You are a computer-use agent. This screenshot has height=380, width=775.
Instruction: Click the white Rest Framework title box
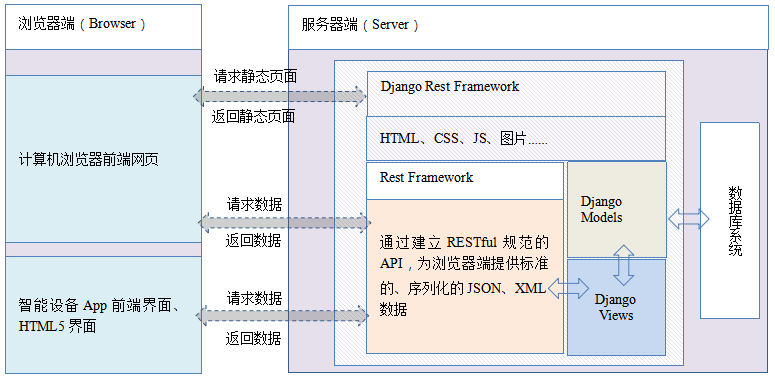pos(465,181)
